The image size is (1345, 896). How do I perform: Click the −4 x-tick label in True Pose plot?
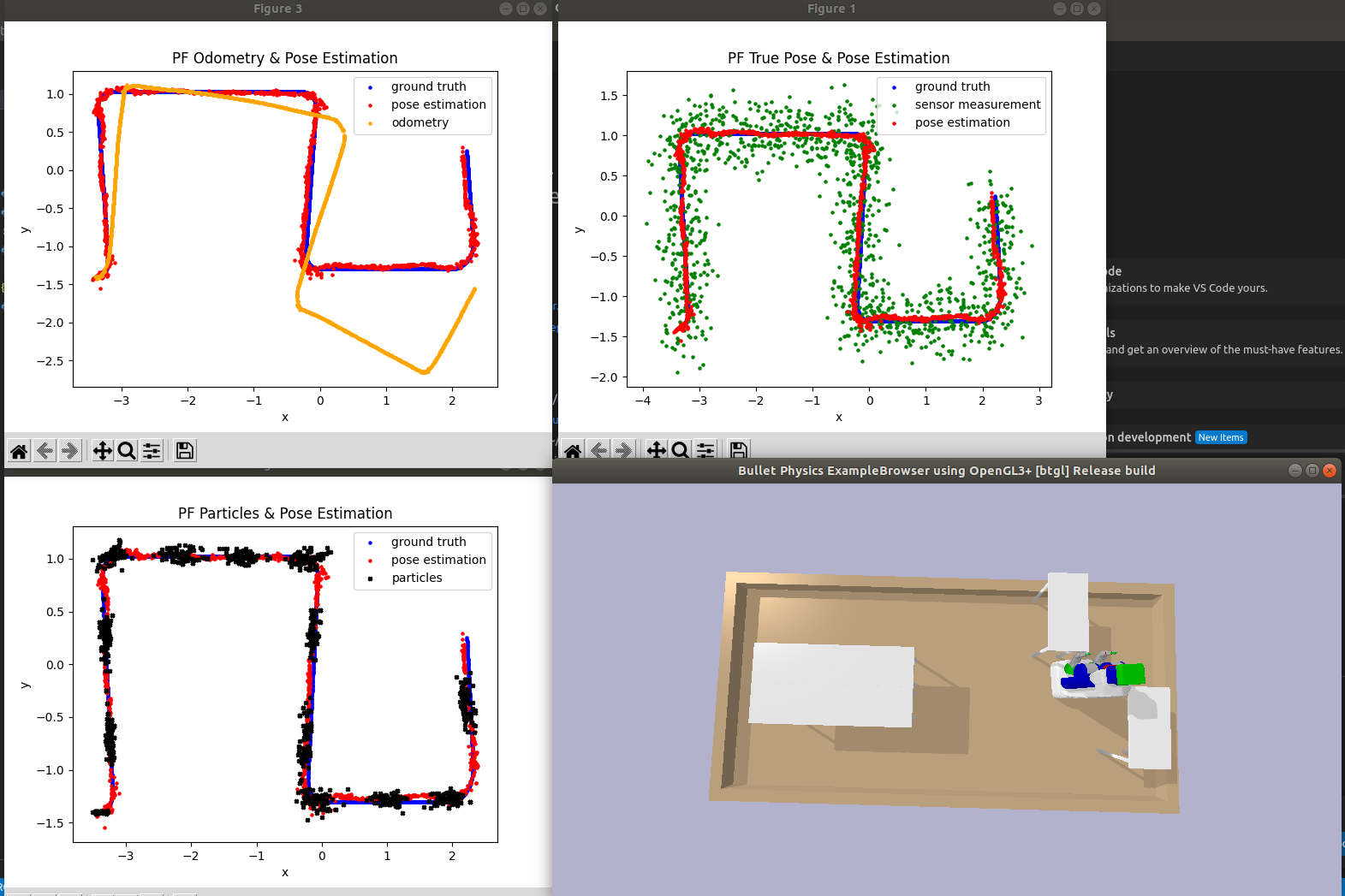pos(642,401)
